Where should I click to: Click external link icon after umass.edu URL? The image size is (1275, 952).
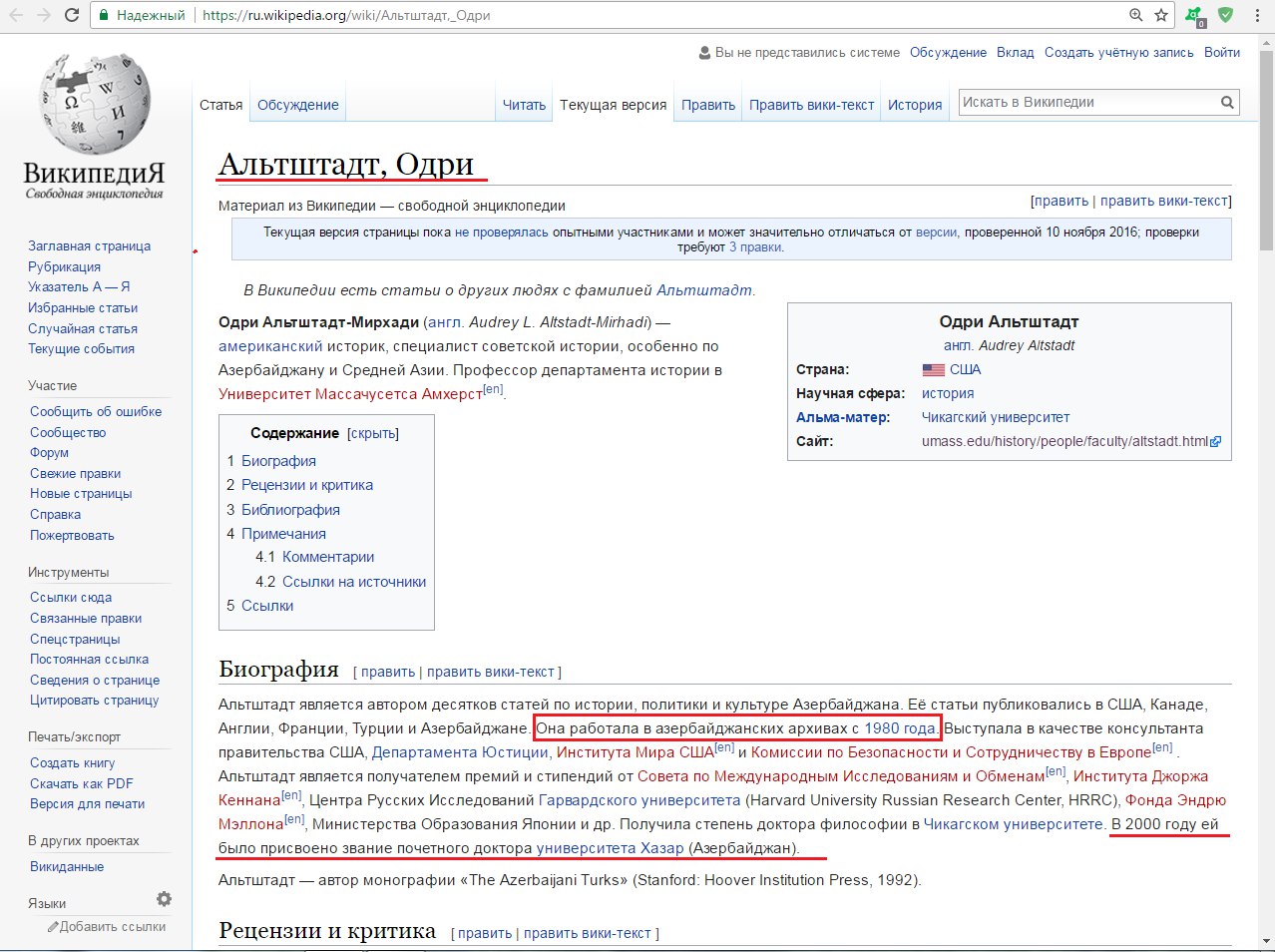coord(1216,441)
